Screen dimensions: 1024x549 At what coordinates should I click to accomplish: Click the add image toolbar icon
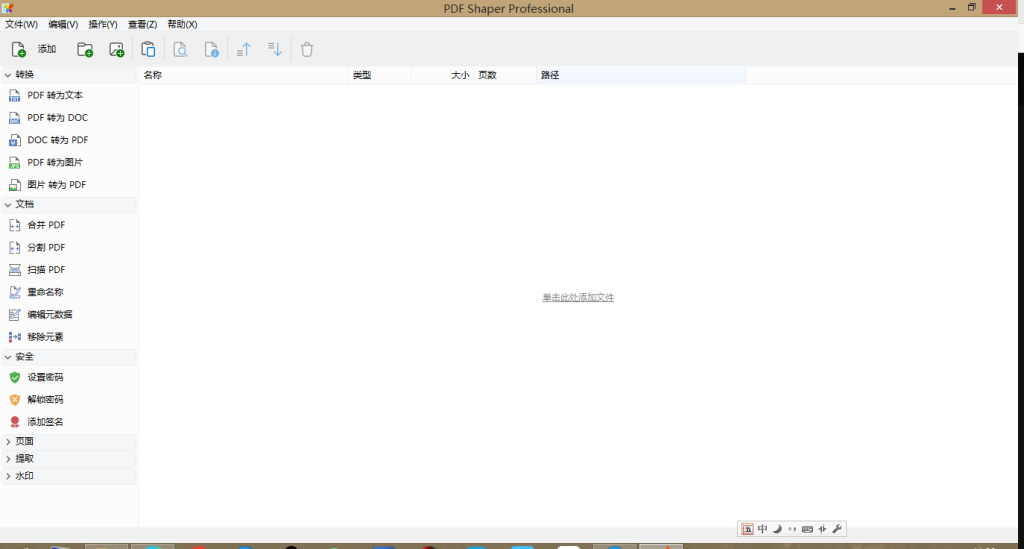click(116, 50)
